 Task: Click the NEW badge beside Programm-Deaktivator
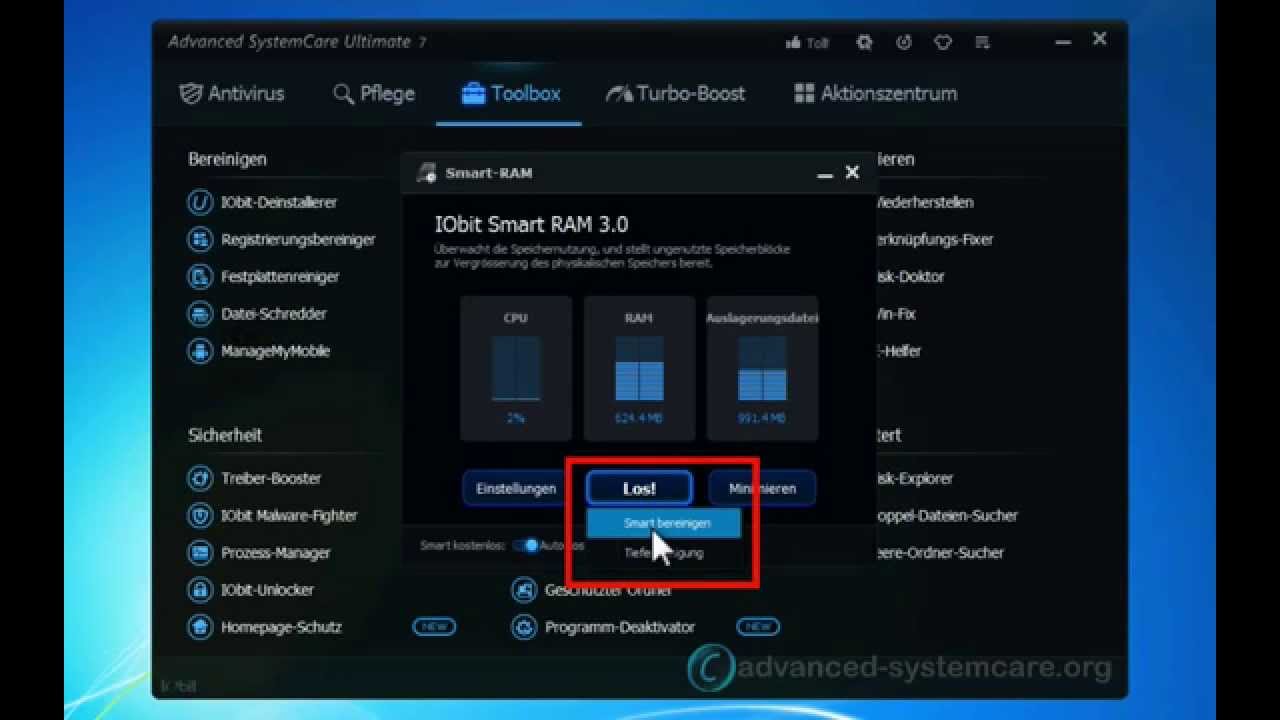(758, 627)
